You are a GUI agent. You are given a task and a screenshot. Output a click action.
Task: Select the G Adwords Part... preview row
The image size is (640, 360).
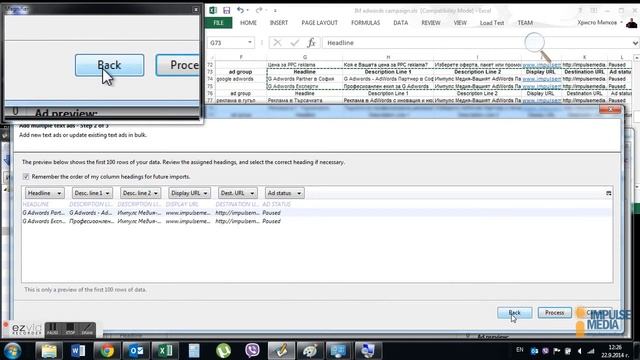[x=317, y=213]
